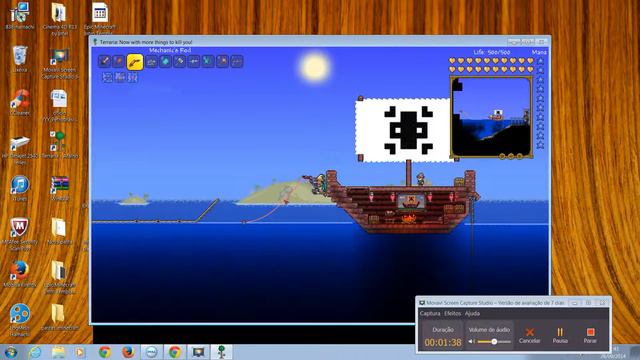Open the Windows Start button
The image size is (640, 360).
coord(11,352)
